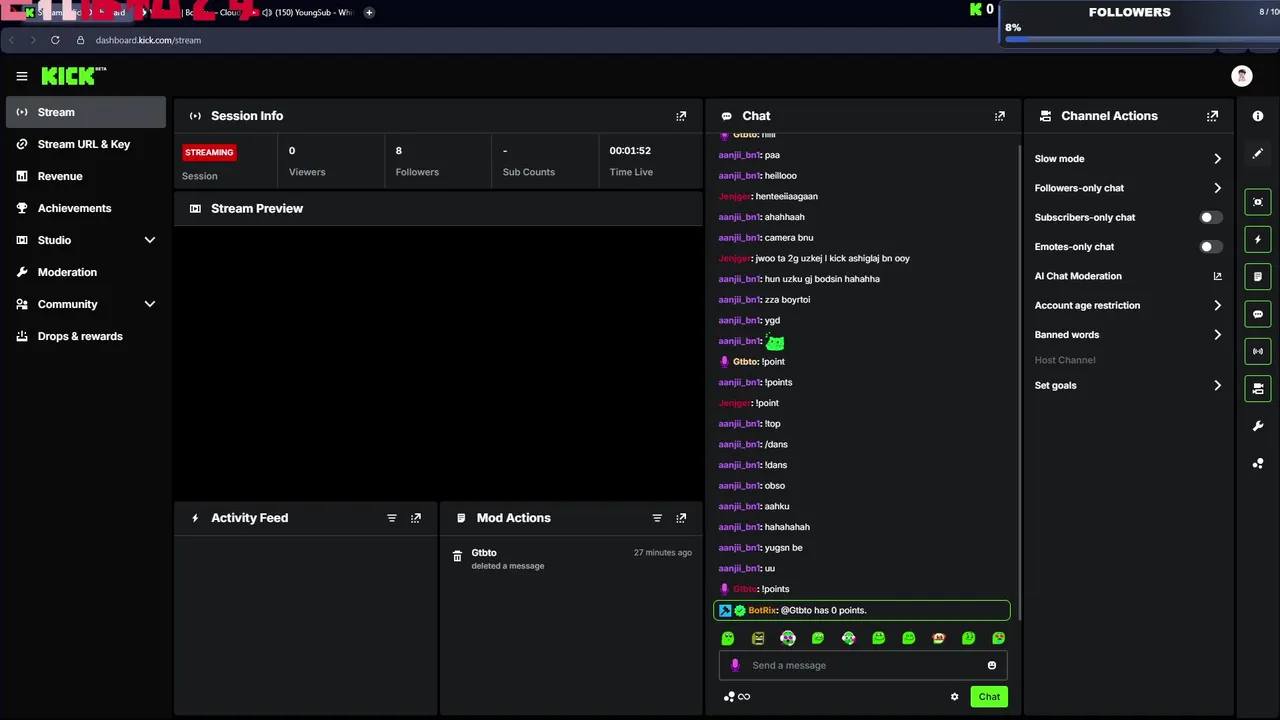1280x720 pixels.
Task: Pop out the Channel Actions panel
Action: pos(1212,116)
